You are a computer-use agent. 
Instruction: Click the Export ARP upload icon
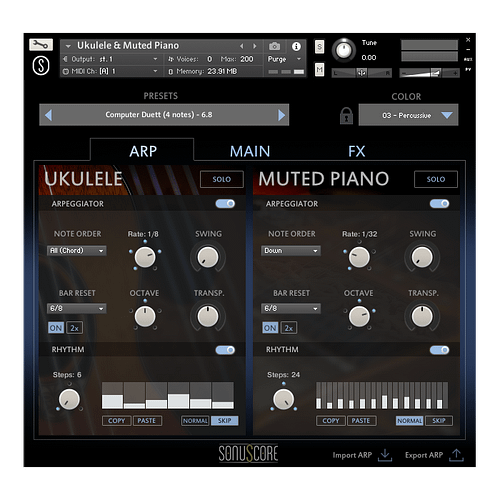tap(456, 455)
